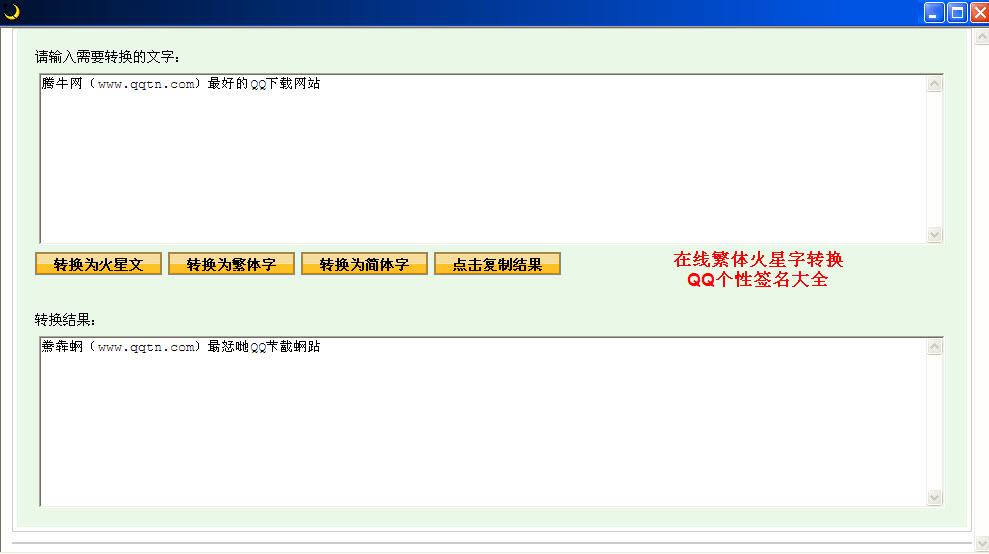Maximize the converter window
Image resolution: width=989 pixels, height=554 pixels.
[x=956, y=12]
